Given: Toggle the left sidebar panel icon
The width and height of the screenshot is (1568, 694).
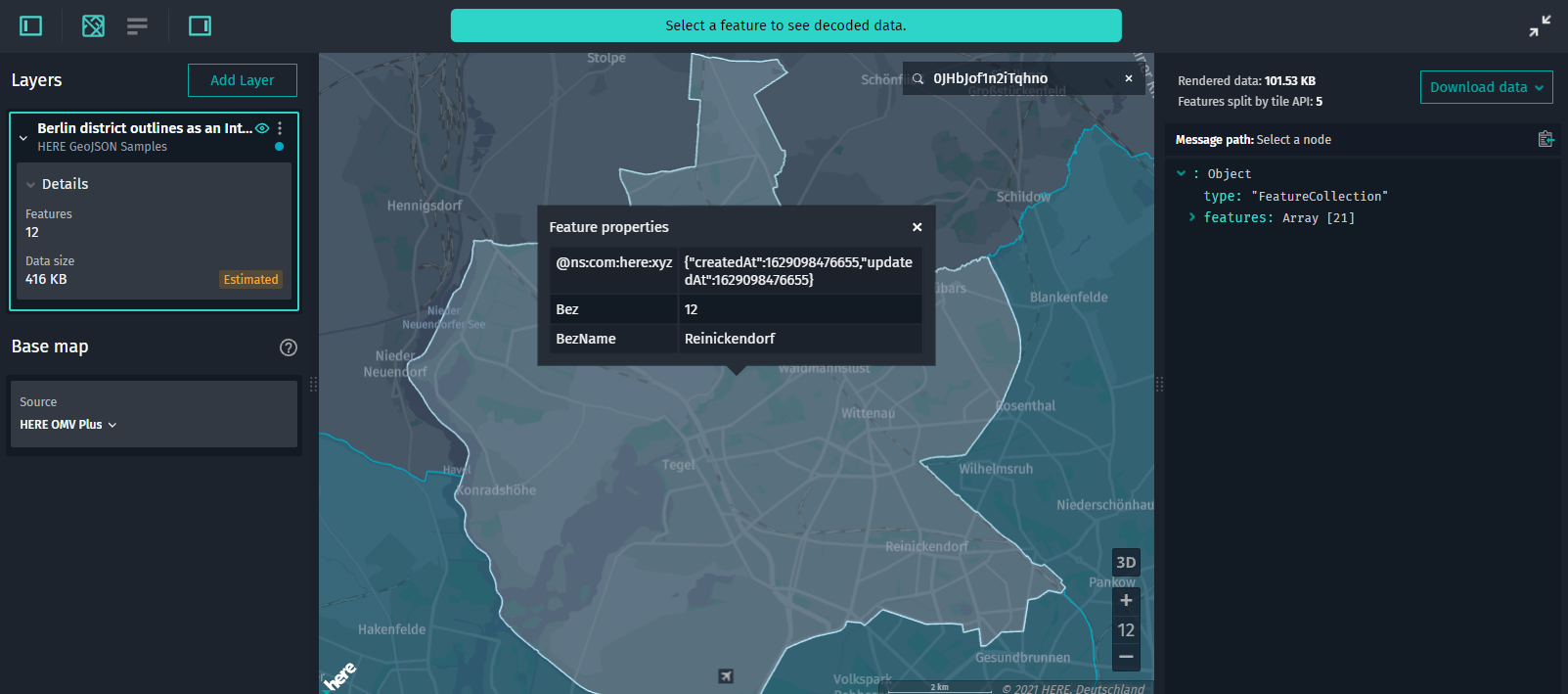Looking at the screenshot, I should pos(31,25).
